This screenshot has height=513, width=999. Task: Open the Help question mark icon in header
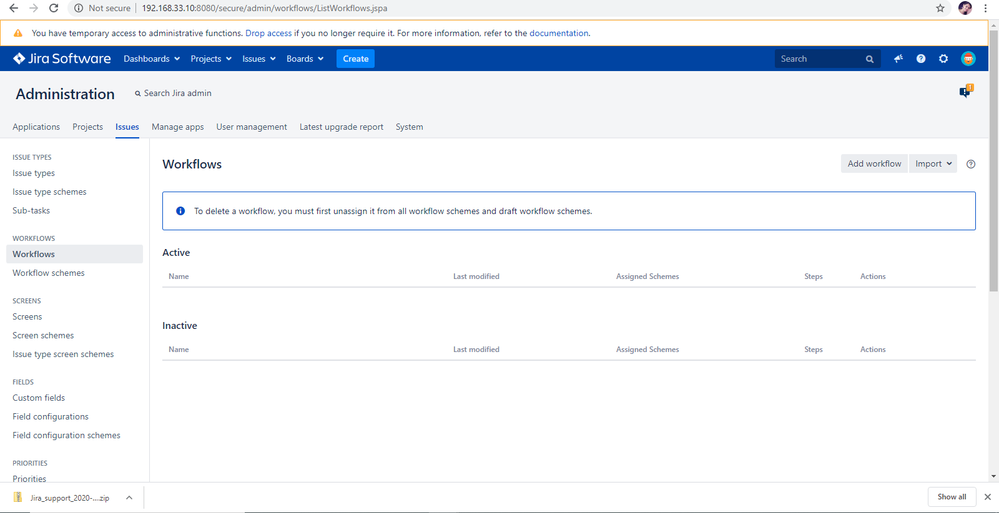point(921,59)
